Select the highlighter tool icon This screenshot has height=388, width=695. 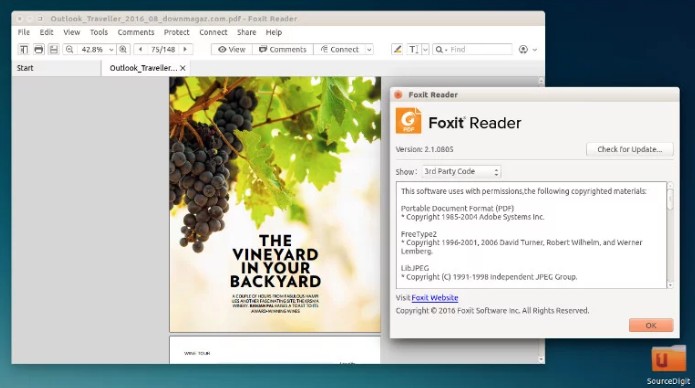397,49
